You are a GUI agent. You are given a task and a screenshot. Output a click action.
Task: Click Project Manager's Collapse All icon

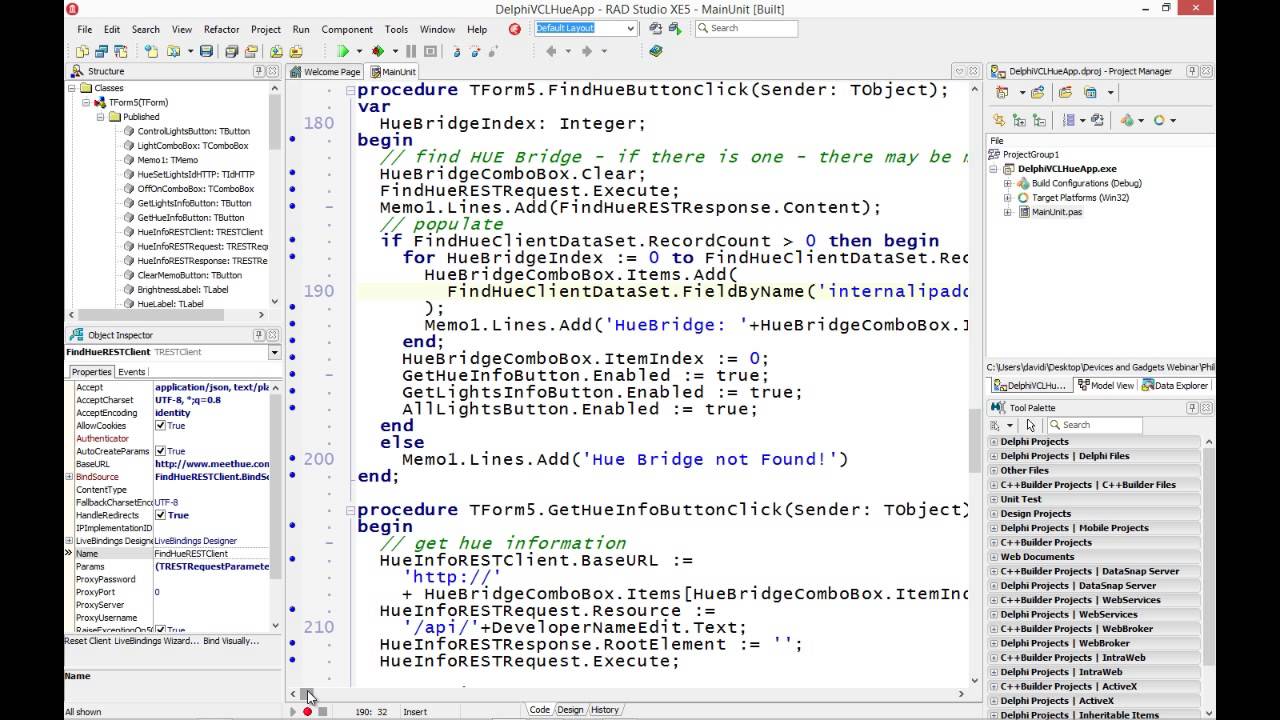tap(1039, 120)
